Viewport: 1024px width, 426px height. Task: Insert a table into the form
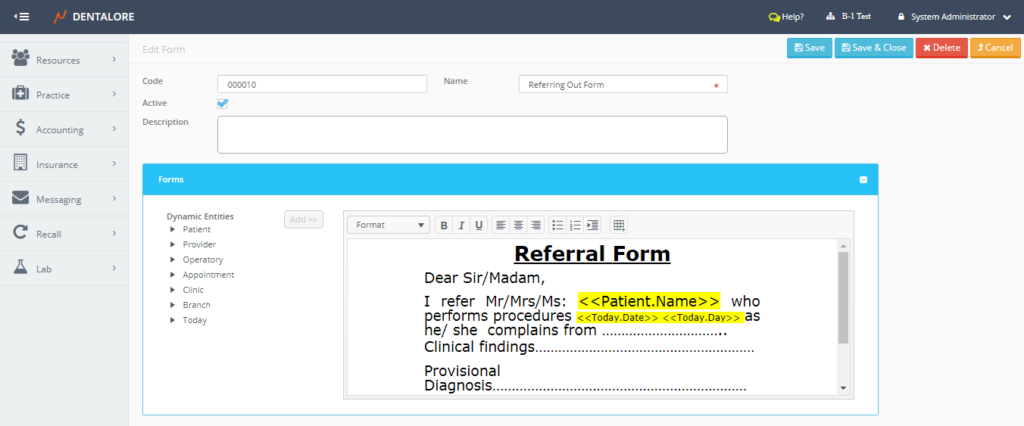tap(619, 225)
